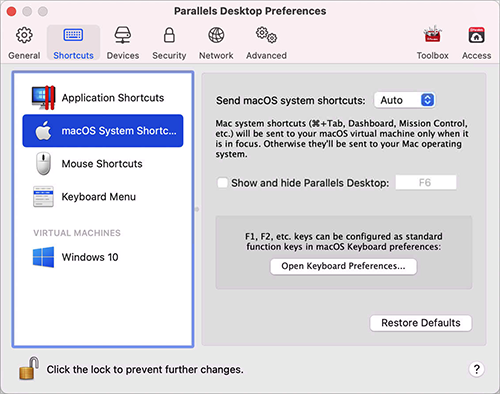500x394 pixels.
Task: Switch to the Devices tab label
Action: [x=123, y=55]
